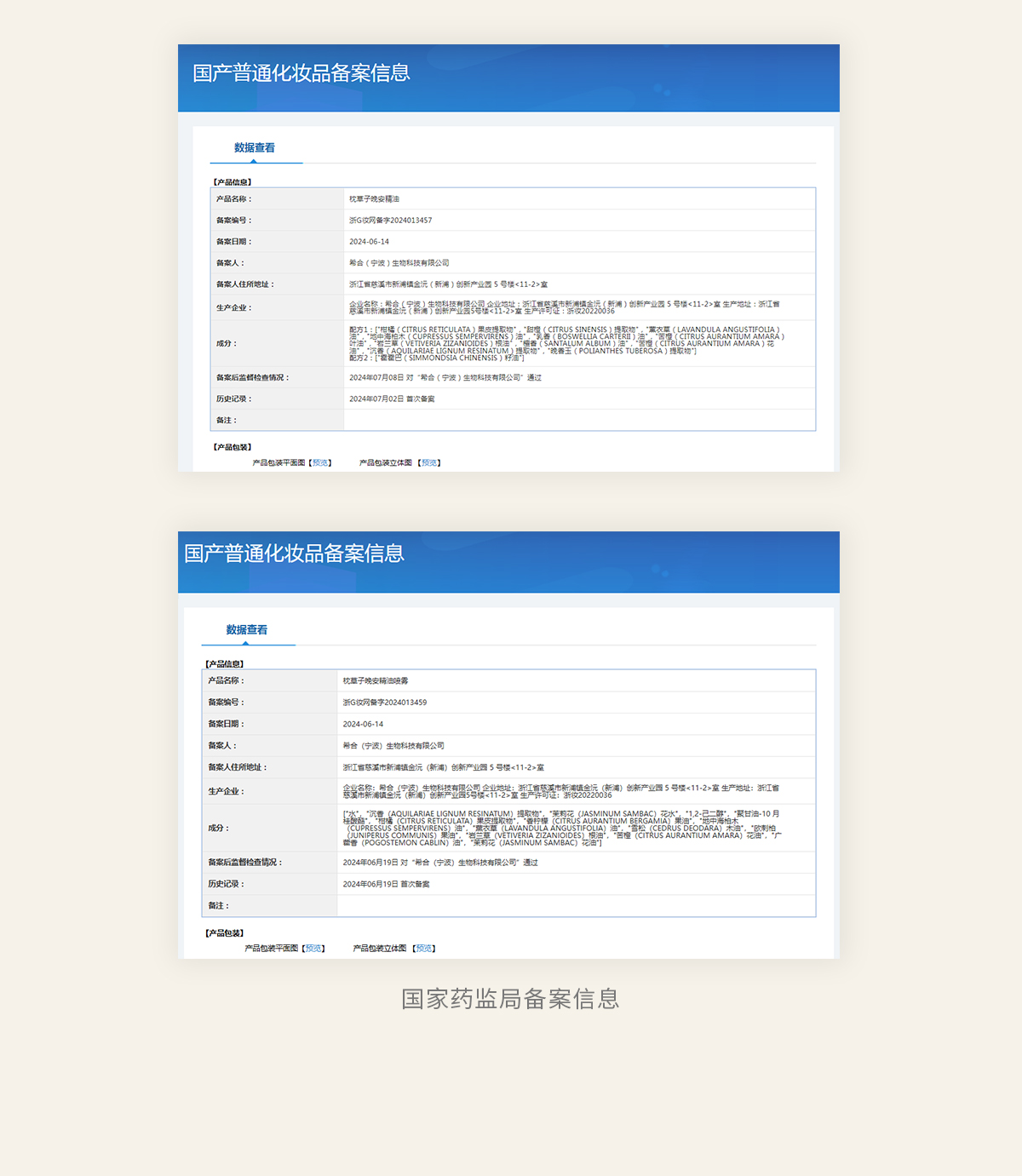This screenshot has width=1022, height=1176.
Task: Select the 2024年07月02日 首次备案 history entry
Action: 392,399
